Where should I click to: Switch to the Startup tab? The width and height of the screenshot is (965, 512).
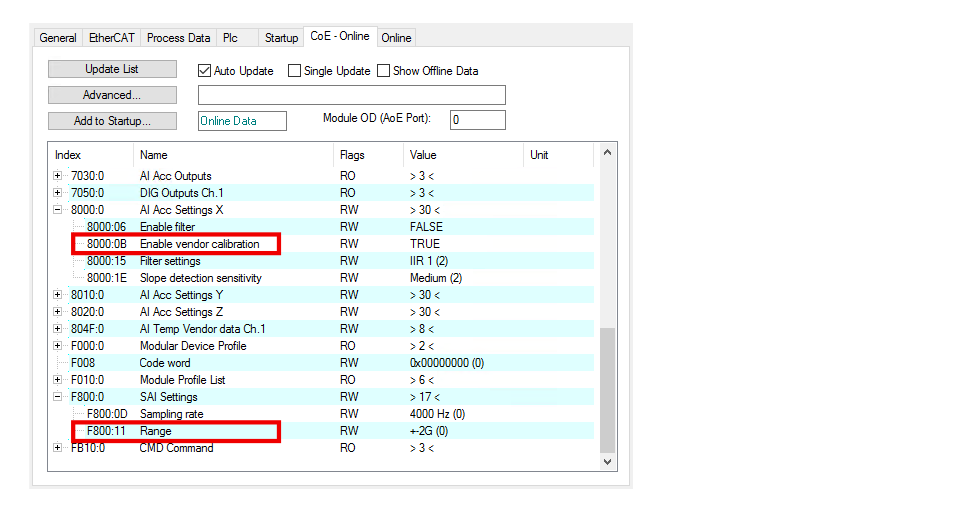coord(281,38)
